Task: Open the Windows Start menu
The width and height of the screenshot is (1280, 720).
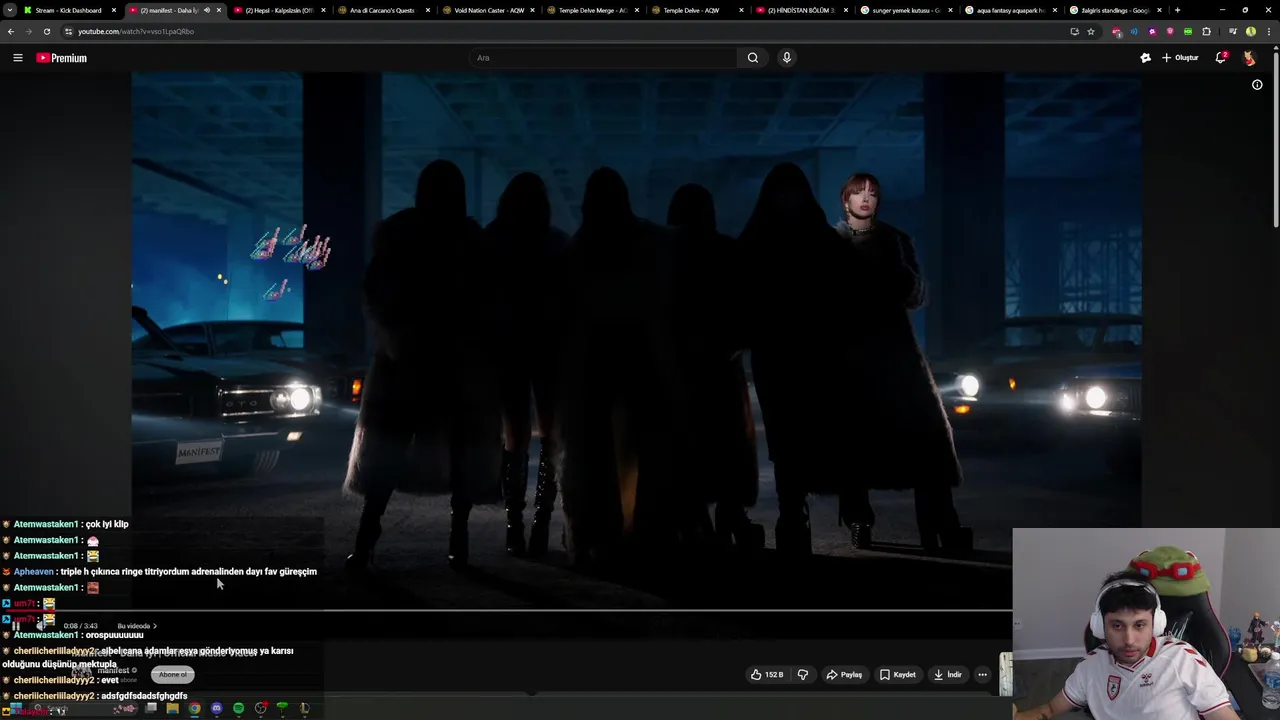Action: [x=16, y=709]
